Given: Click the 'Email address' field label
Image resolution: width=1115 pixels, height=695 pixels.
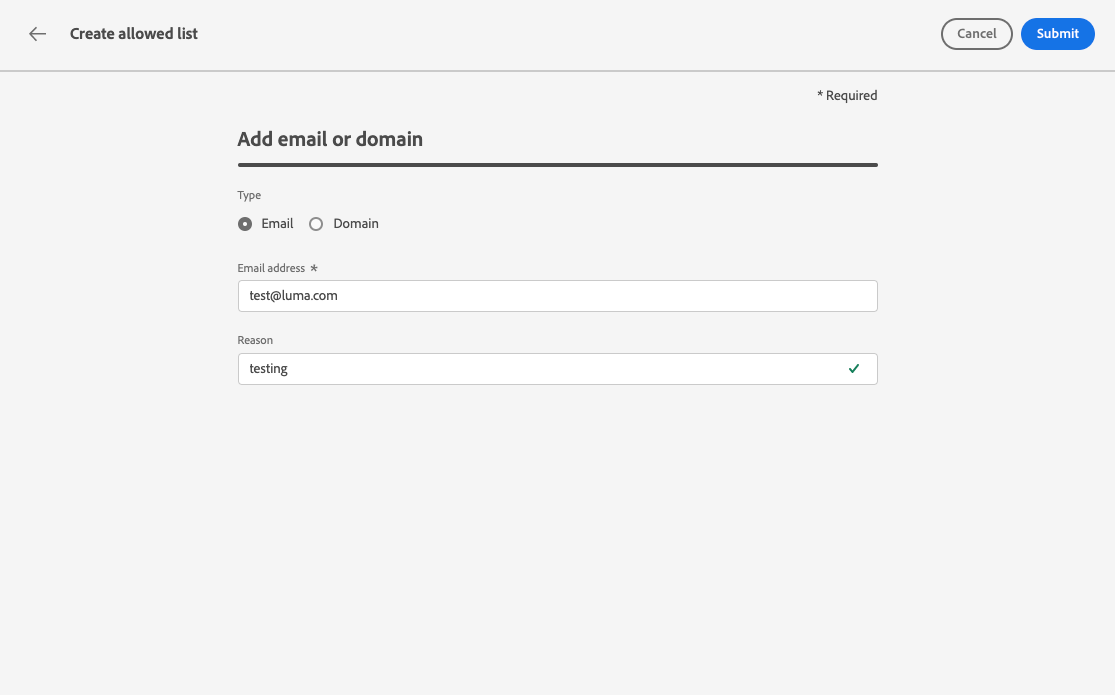Looking at the screenshot, I should pos(271,268).
